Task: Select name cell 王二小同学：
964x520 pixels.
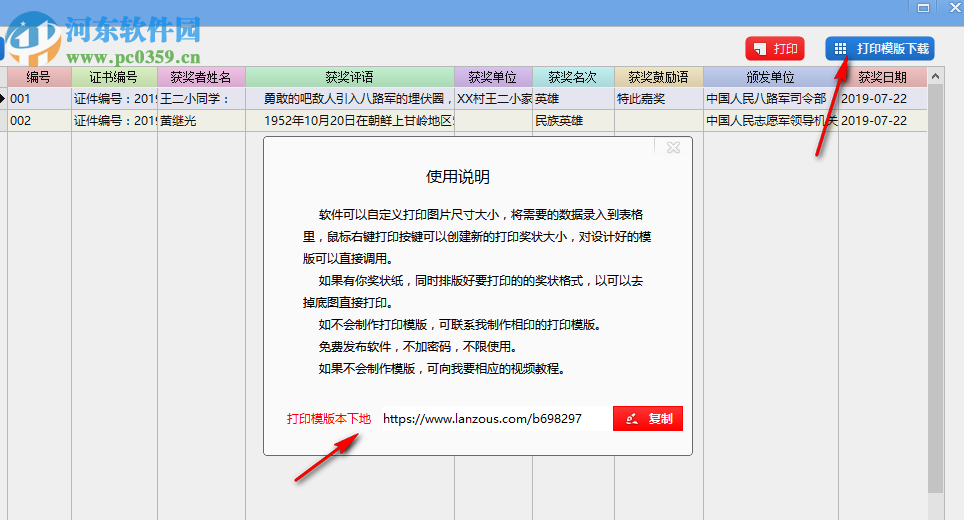Action: (201, 98)
